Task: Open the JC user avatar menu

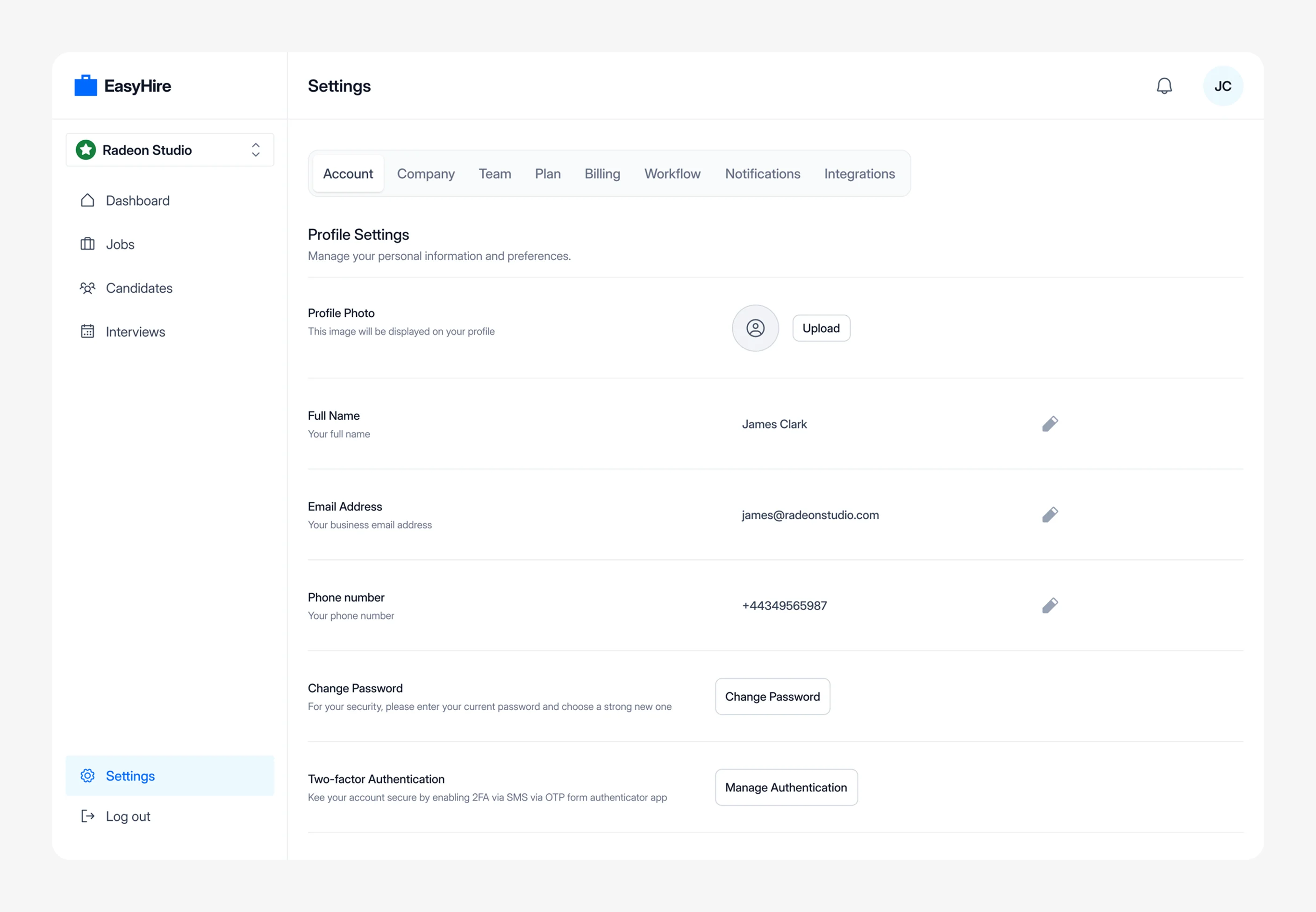Action: click(x=1222, y=85)
